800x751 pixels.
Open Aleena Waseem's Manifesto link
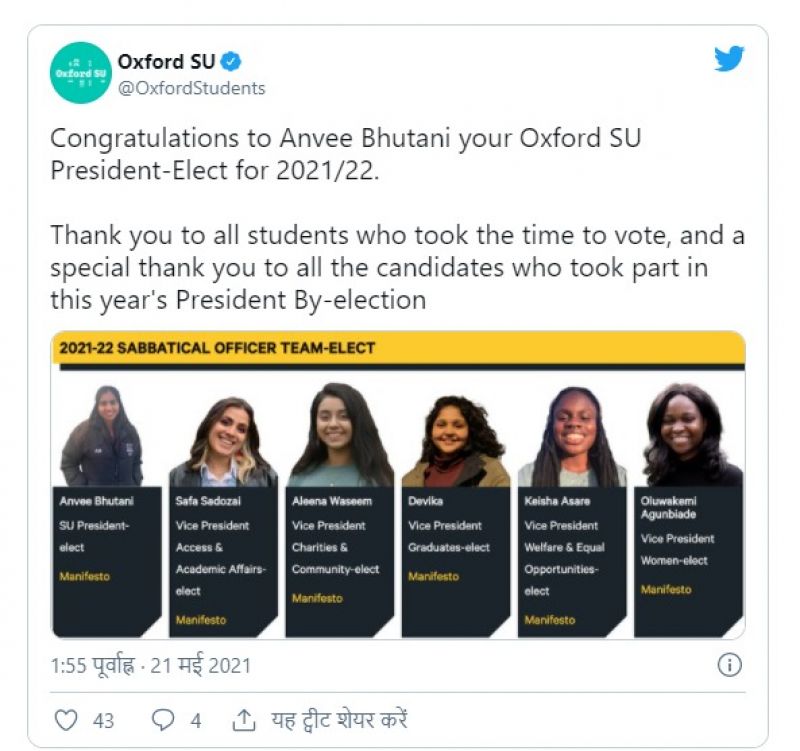tap(316, 598)
